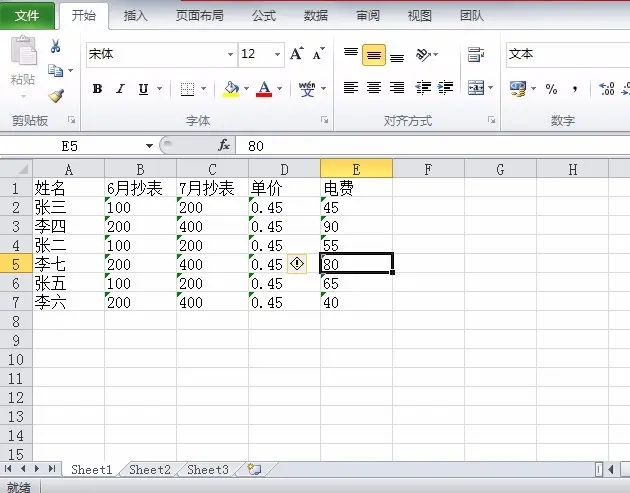Expand the font size dropdown
The width and height of the screenshot is (630, 493).
pyautogui.click(x=277, y=54)
